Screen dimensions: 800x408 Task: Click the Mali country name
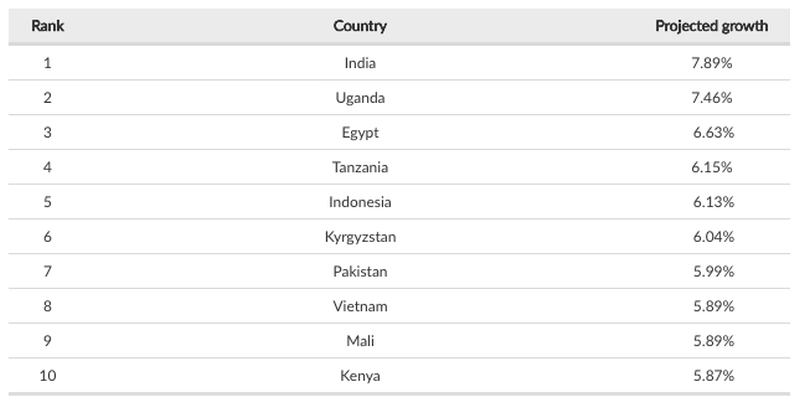coord(360,341)
